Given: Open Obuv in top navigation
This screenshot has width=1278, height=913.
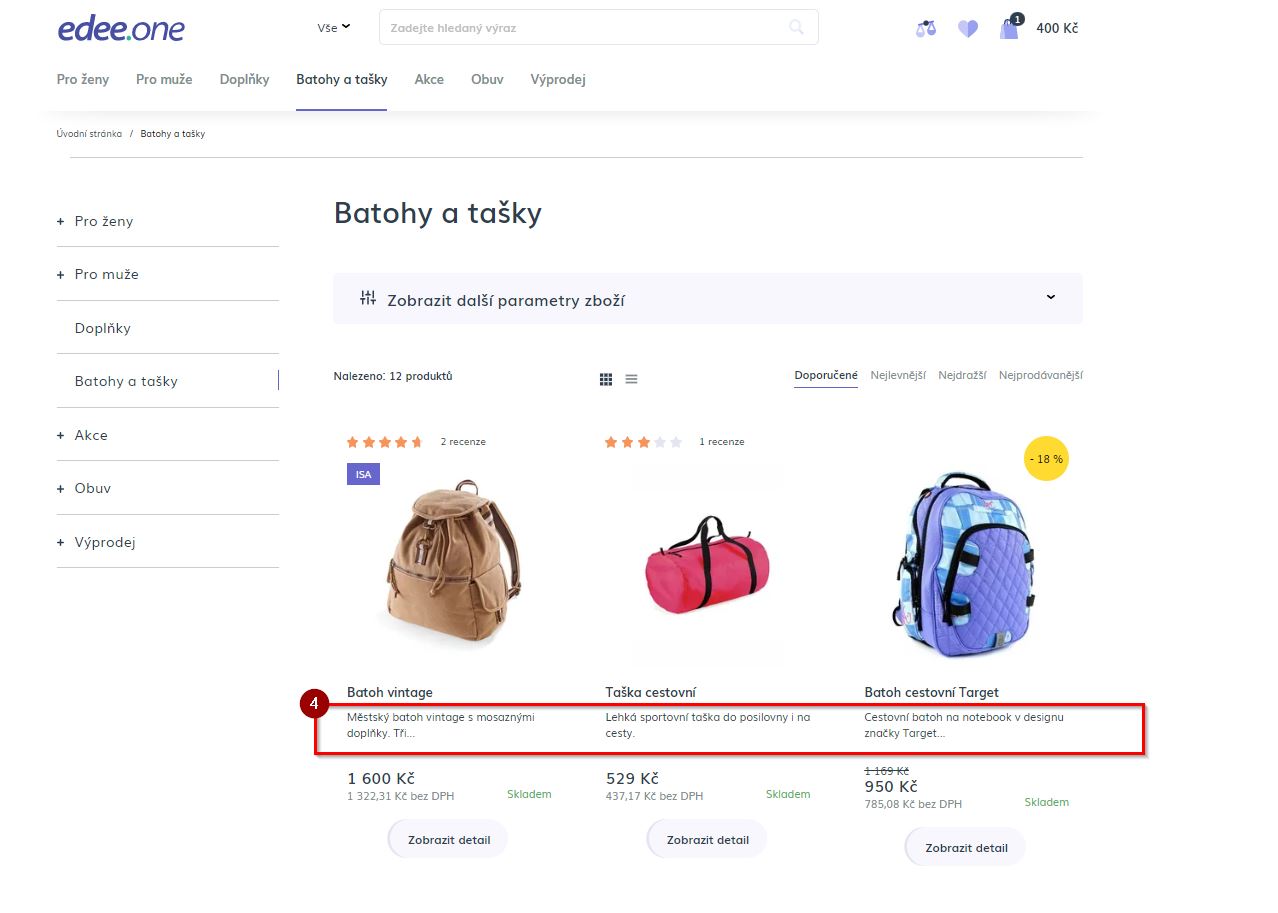Looking at the screenshot, I should pos(487,79).
